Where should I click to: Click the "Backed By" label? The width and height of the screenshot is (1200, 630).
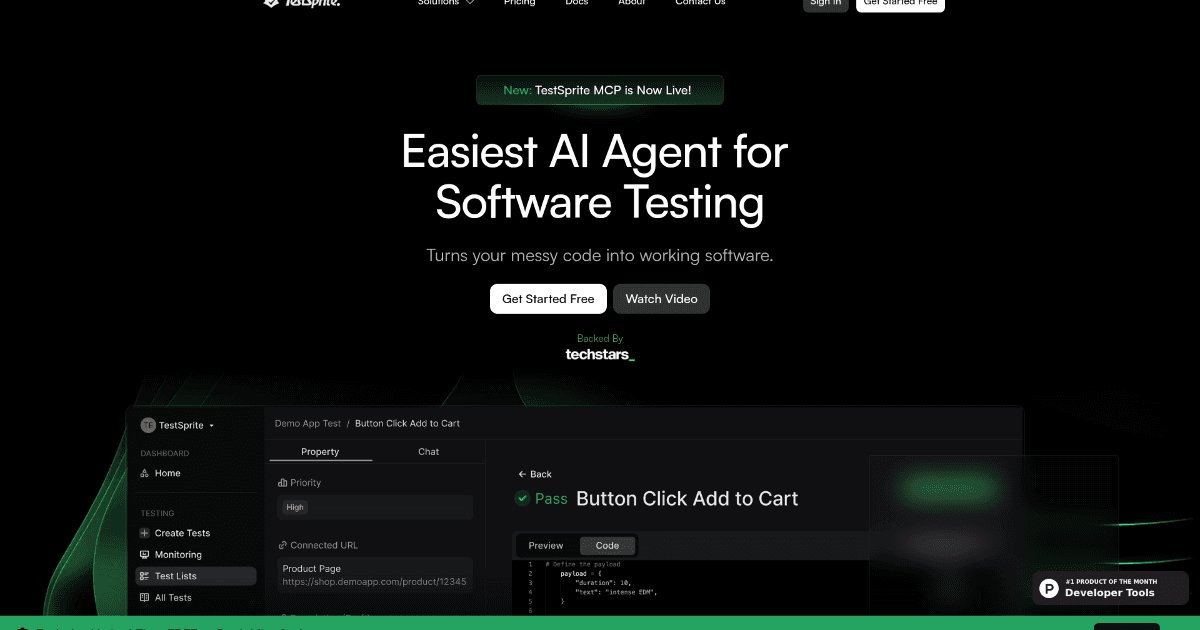coord(600,338)
